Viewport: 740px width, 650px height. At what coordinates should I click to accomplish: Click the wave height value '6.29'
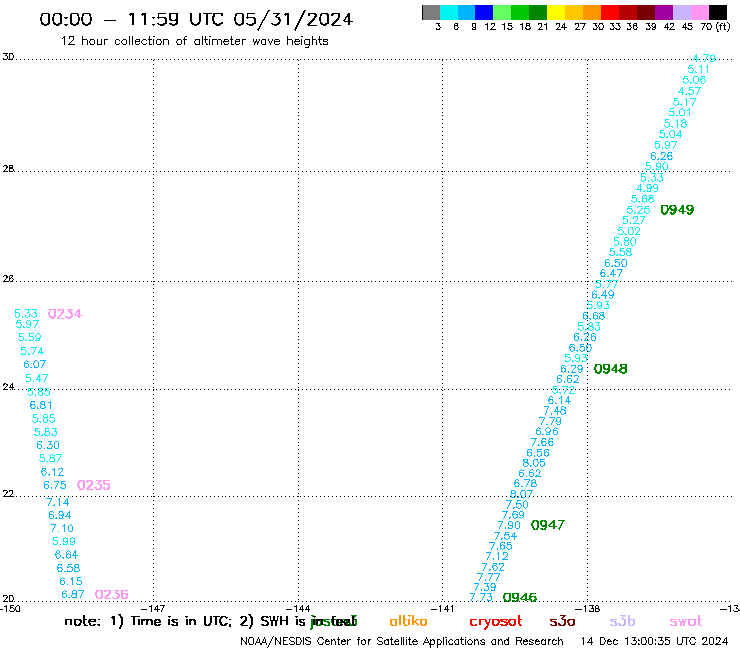click(572, 369)
